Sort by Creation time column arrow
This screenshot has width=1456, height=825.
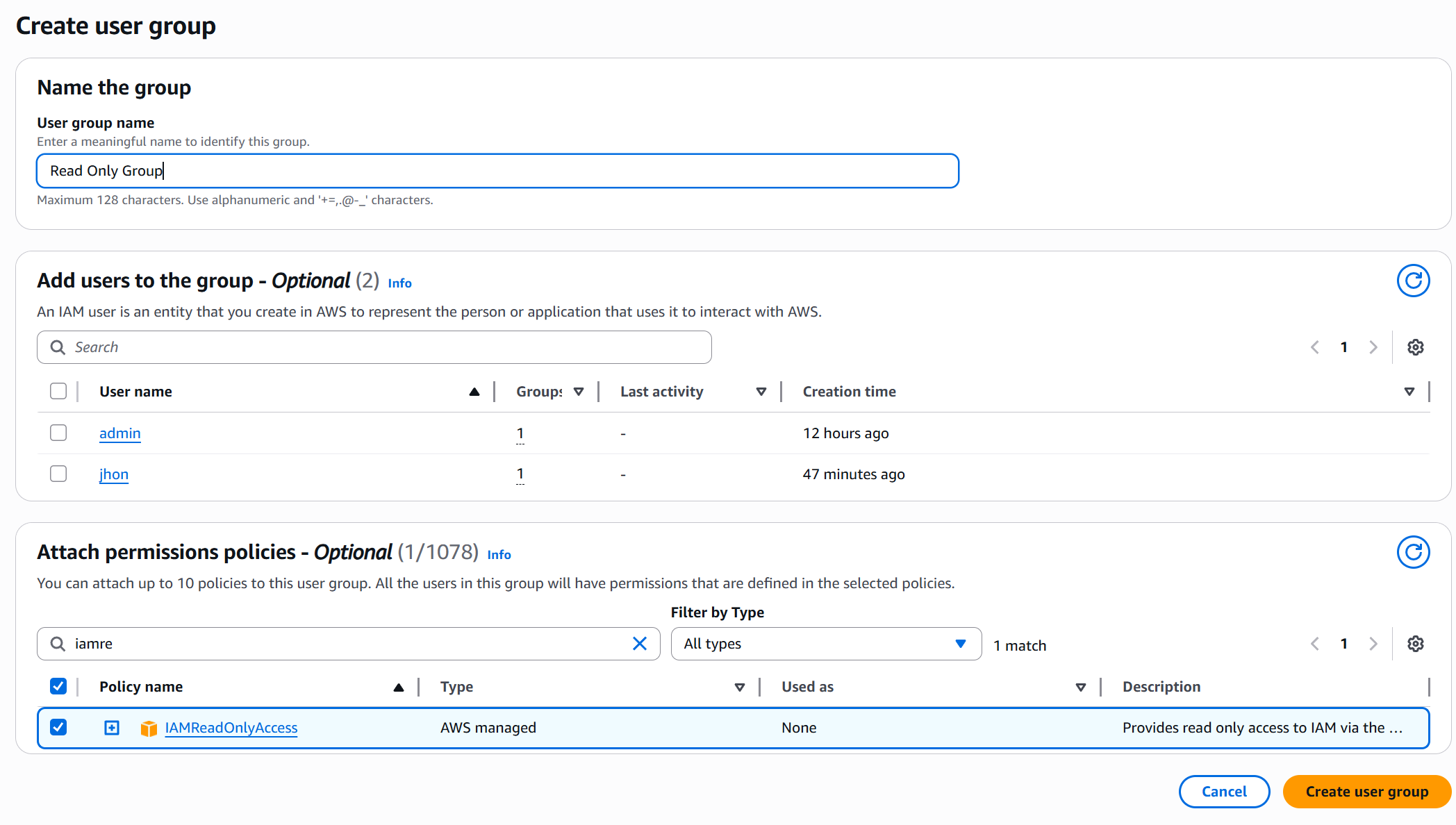pyautogui.click(x=1409, y=392)
